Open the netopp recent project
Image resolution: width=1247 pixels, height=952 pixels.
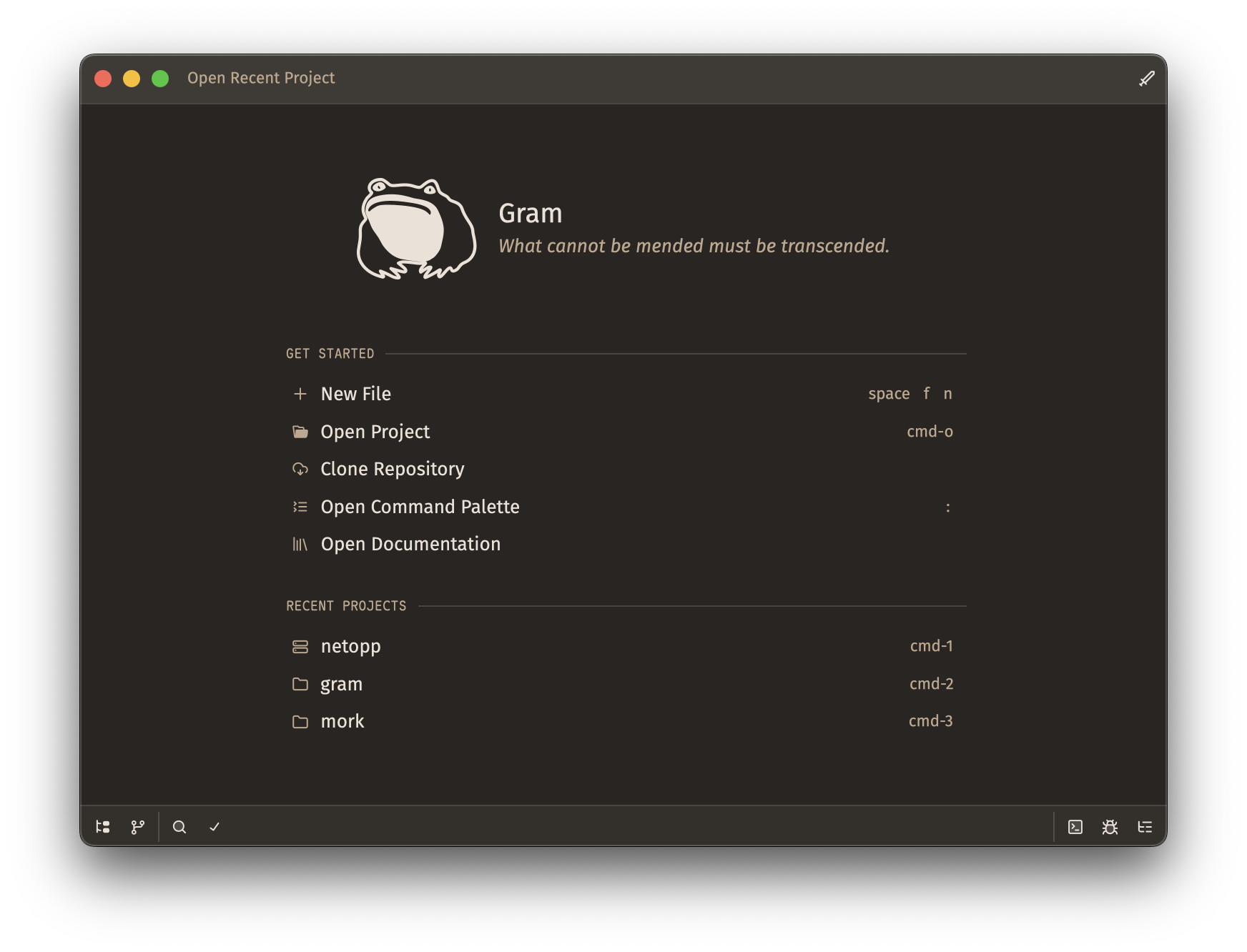click(350, 646)
